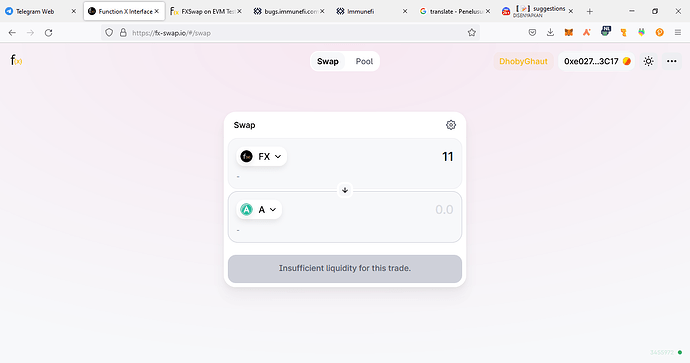The width and height of the screenshot is (690, 363).
Task: Select the Swap tab
Action: pyautogui.click(x=328, y=62)
